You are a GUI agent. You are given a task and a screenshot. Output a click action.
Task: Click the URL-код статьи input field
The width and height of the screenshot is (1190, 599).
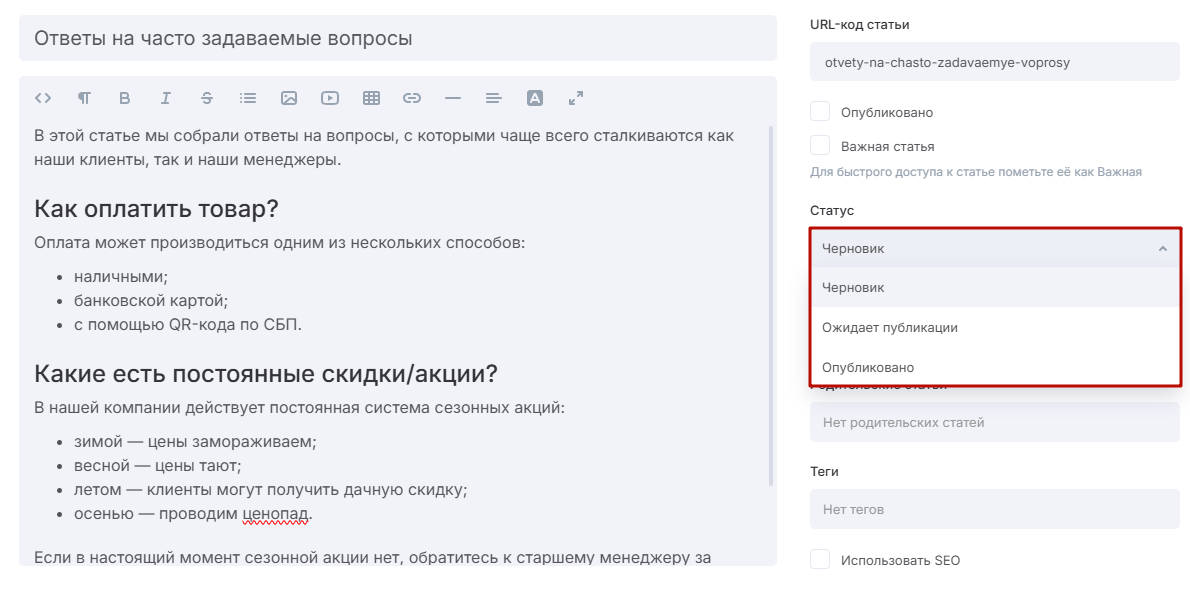(995, 62)
